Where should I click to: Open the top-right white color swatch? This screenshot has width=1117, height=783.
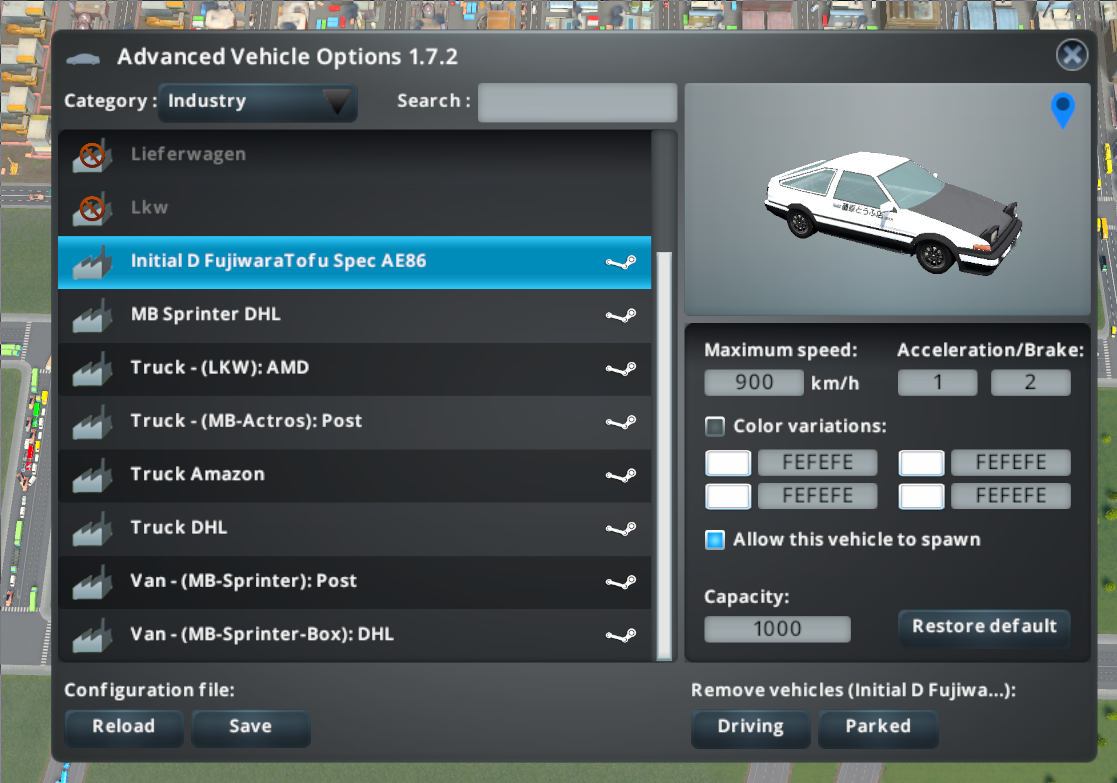click(x=921, y=463)
